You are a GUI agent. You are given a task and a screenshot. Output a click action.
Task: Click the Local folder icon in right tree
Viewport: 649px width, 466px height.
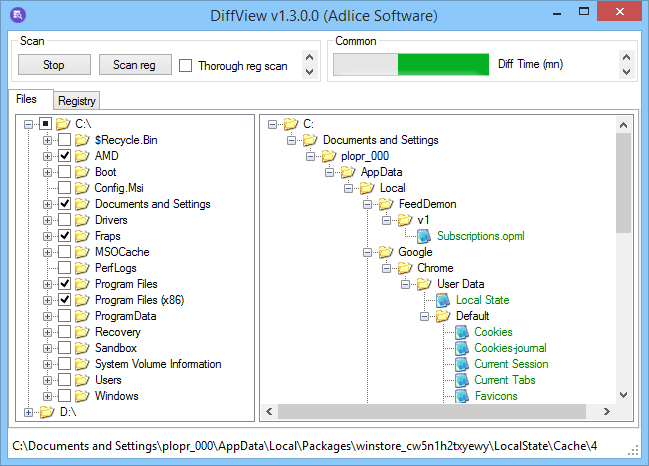pos(367,188)
